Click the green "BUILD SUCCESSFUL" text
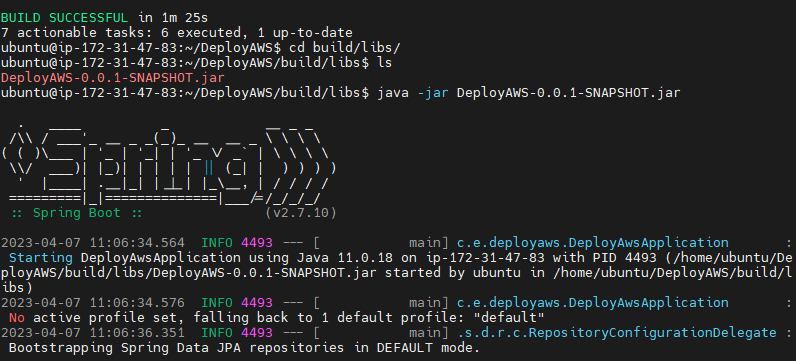This screenshot has width=796, height=361. pos(64,18)
